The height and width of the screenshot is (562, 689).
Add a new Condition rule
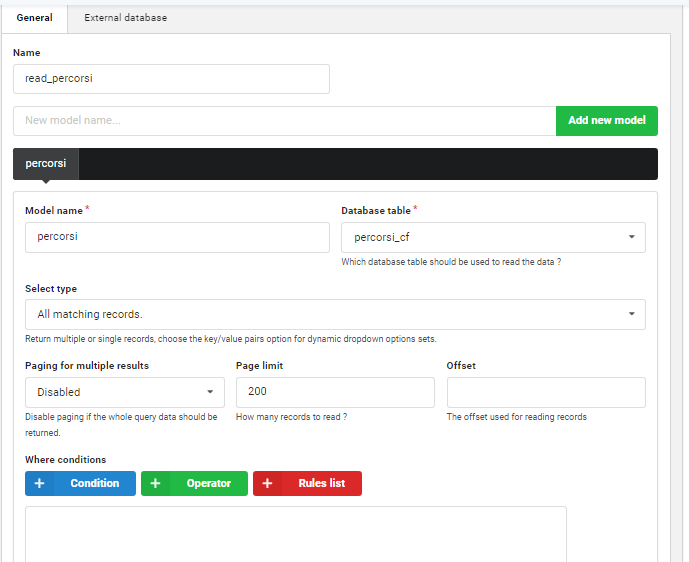80,483
